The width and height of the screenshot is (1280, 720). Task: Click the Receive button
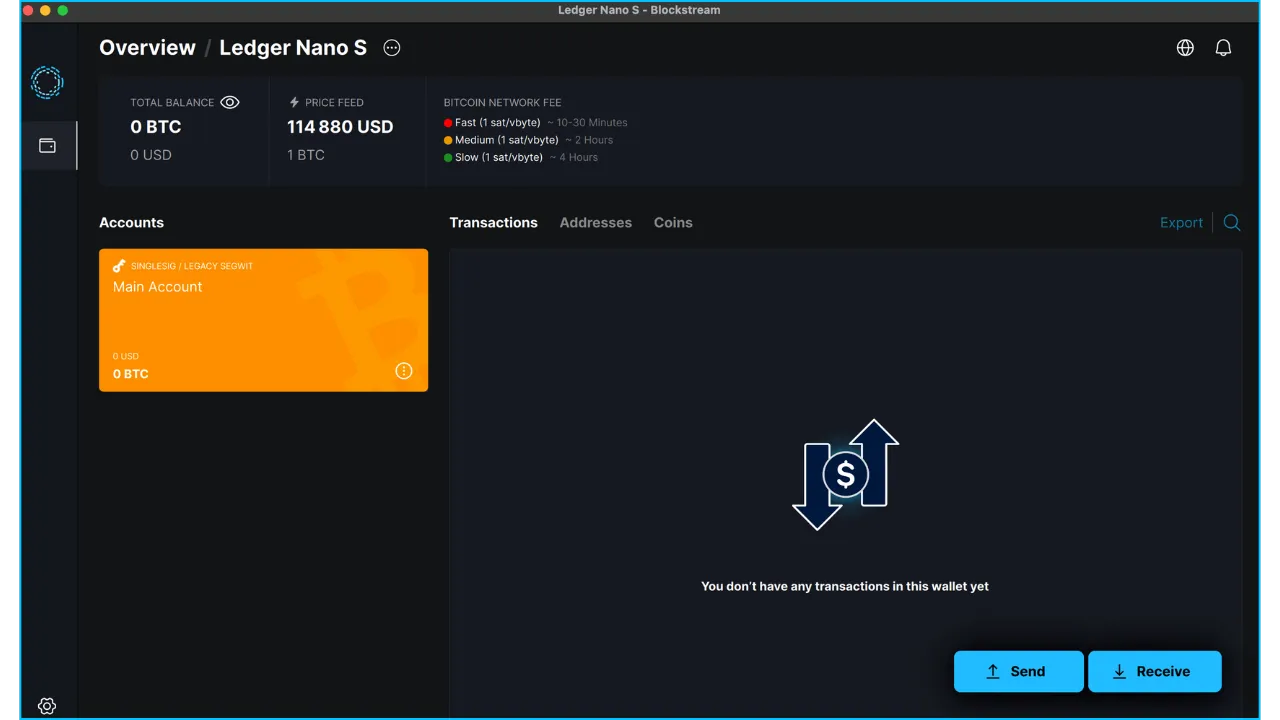click(x=1154, y=672)
